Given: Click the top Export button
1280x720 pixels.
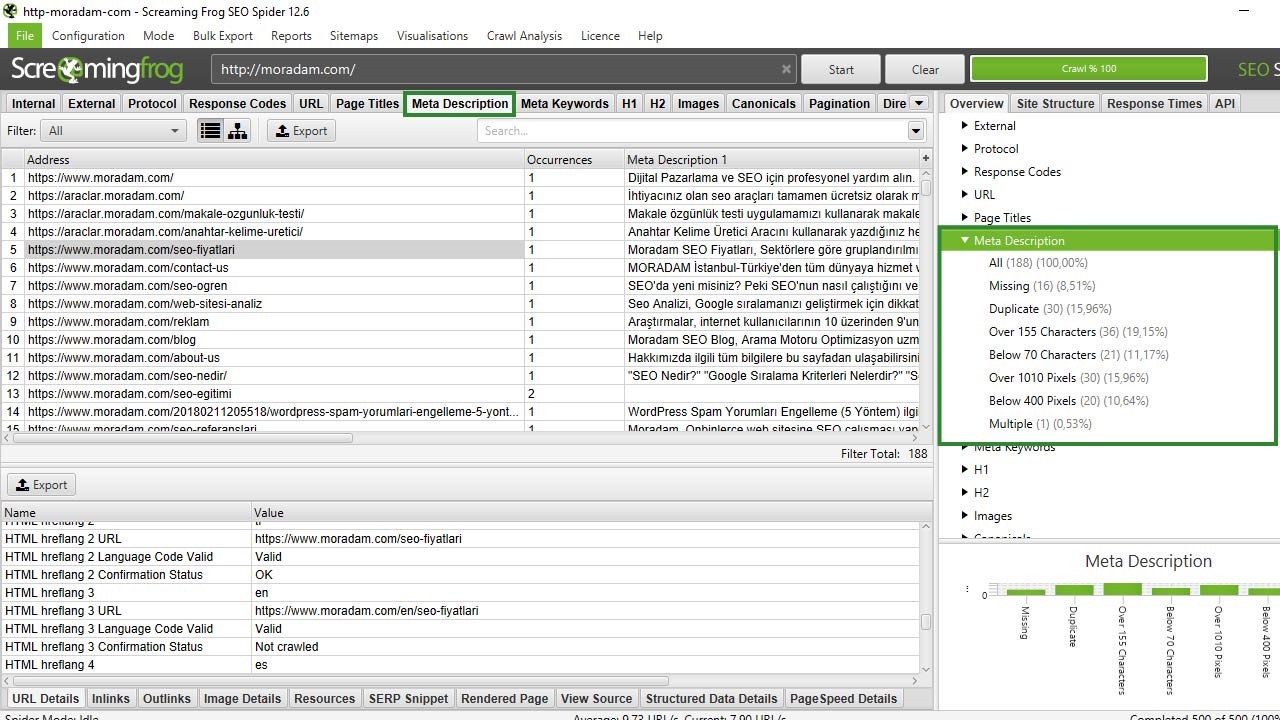Looking at the screenshot, I should (x=301, y=131).
